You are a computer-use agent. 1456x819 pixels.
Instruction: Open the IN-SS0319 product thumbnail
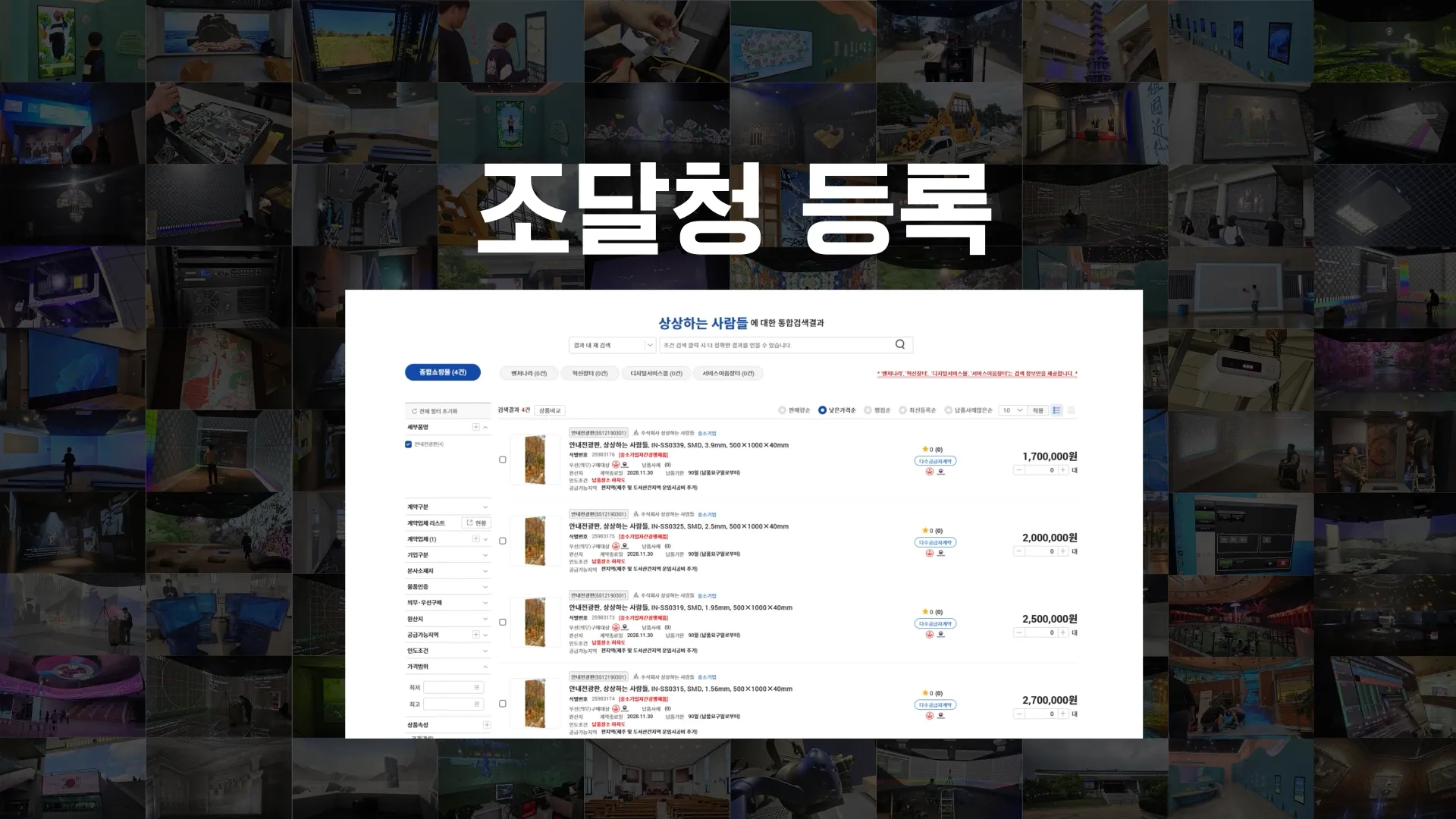click(535, 622)
